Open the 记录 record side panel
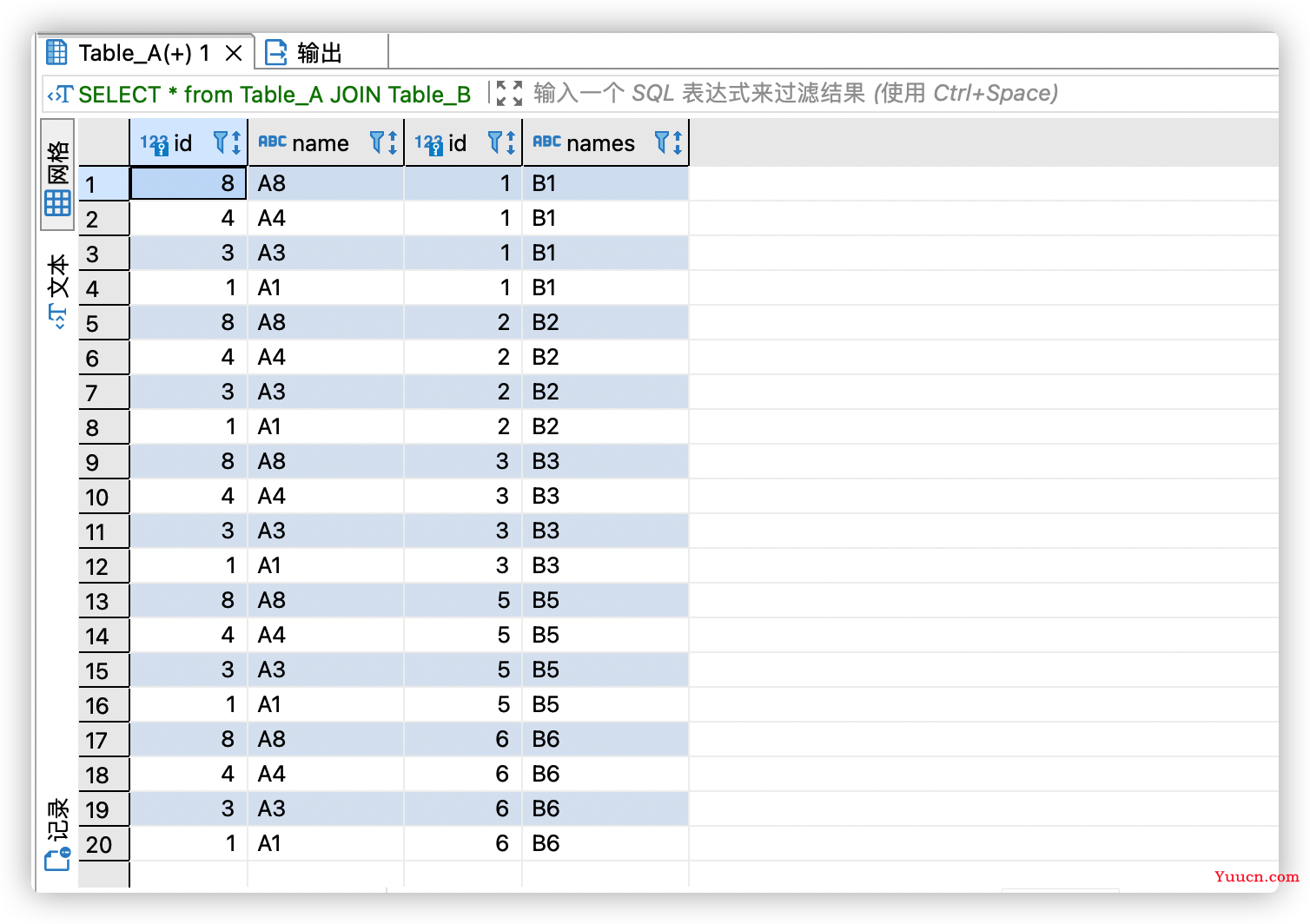This screenshot has width=1310, height=924. (57, 833)
